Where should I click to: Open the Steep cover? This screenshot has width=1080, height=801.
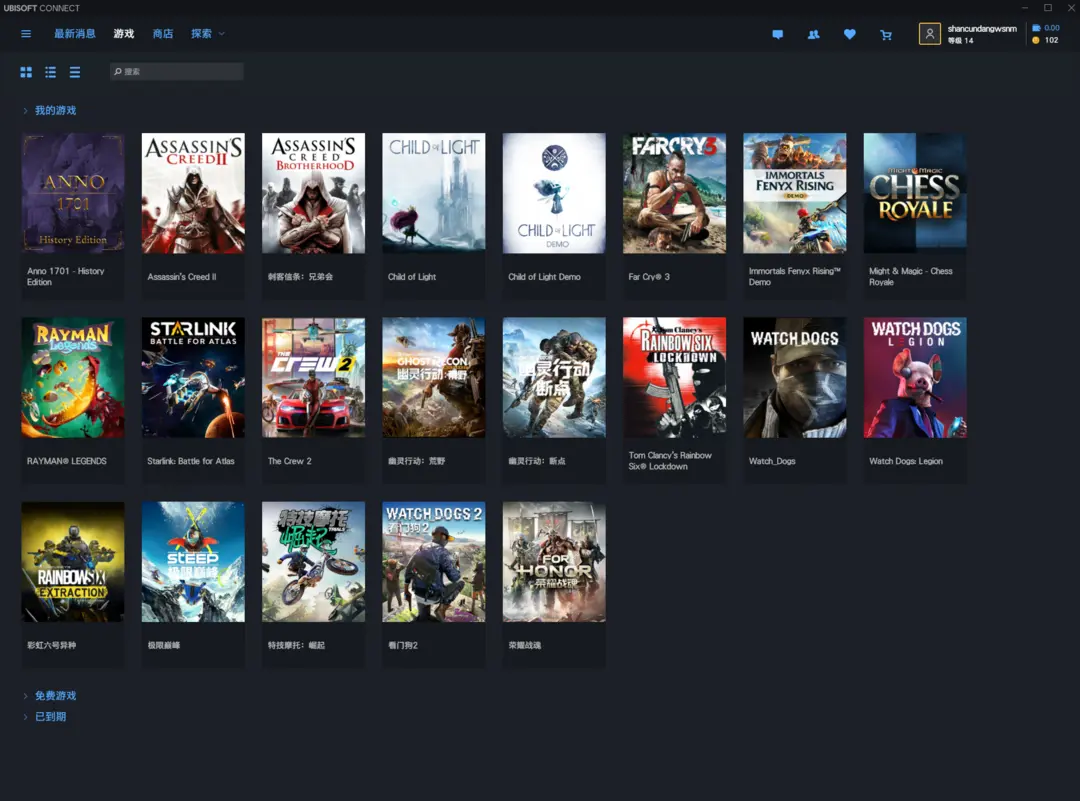point(194,562)
